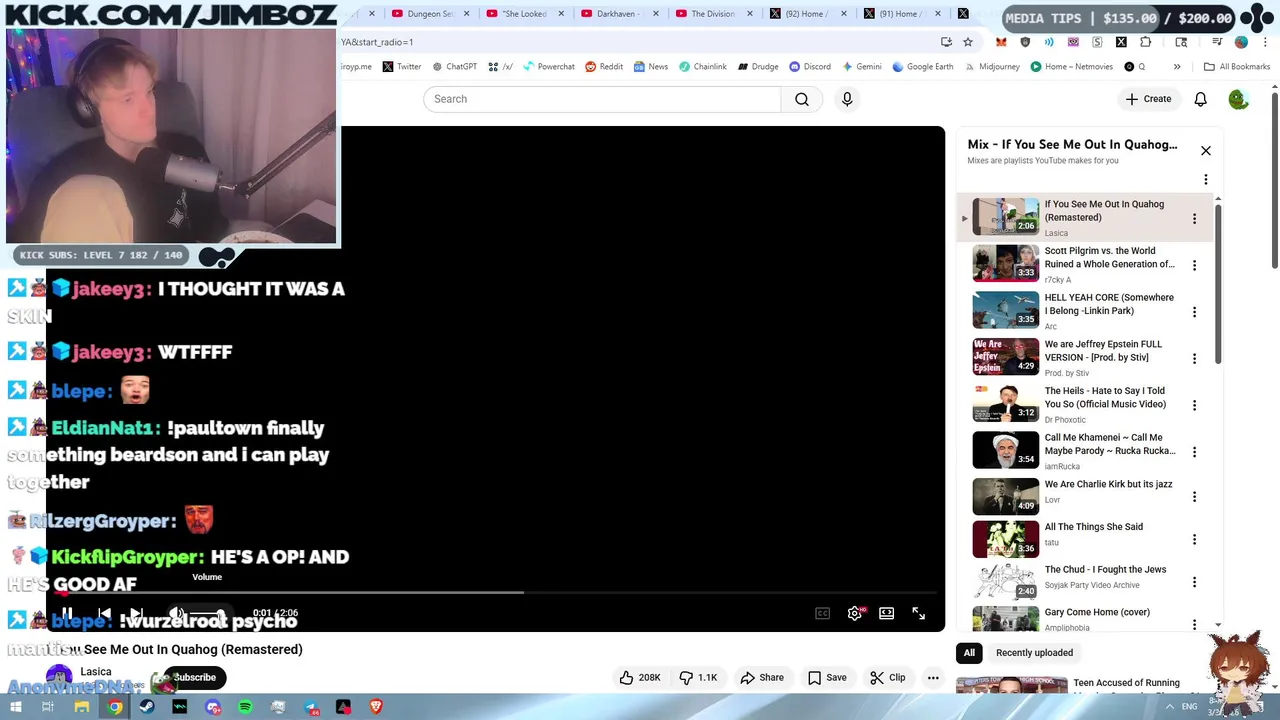Open more actions ellipsis below video
This screenshot has width=1280, height=720.
pos(933,677)
